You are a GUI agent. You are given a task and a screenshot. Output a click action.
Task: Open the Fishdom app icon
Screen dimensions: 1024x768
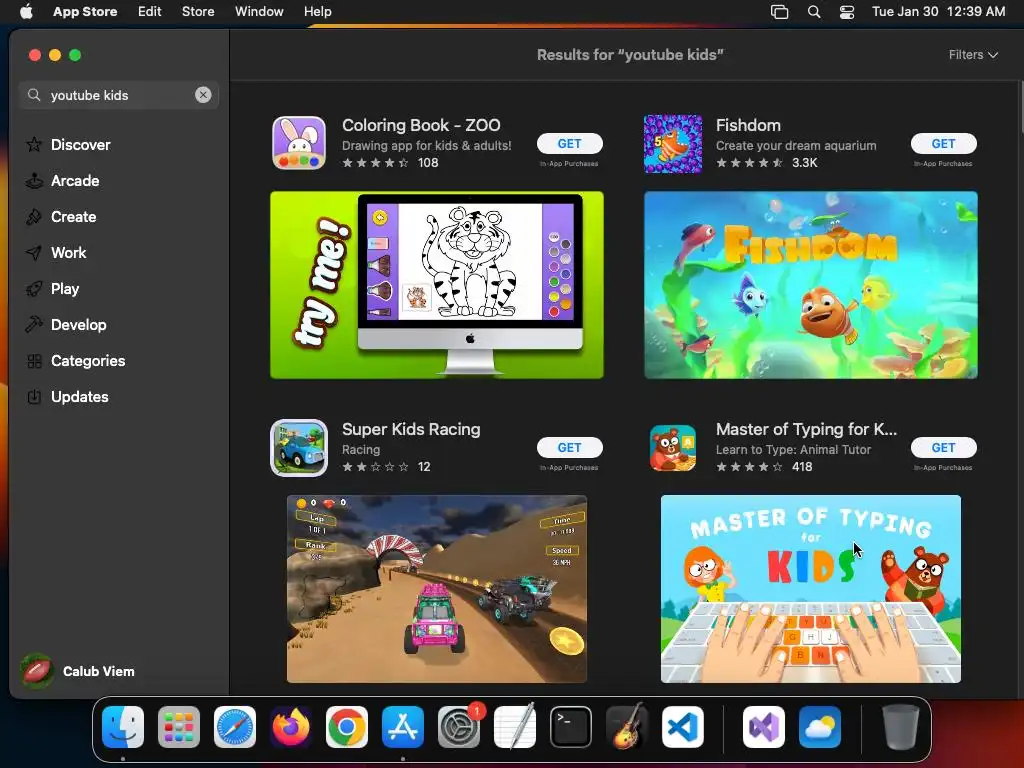coord(673,144)
